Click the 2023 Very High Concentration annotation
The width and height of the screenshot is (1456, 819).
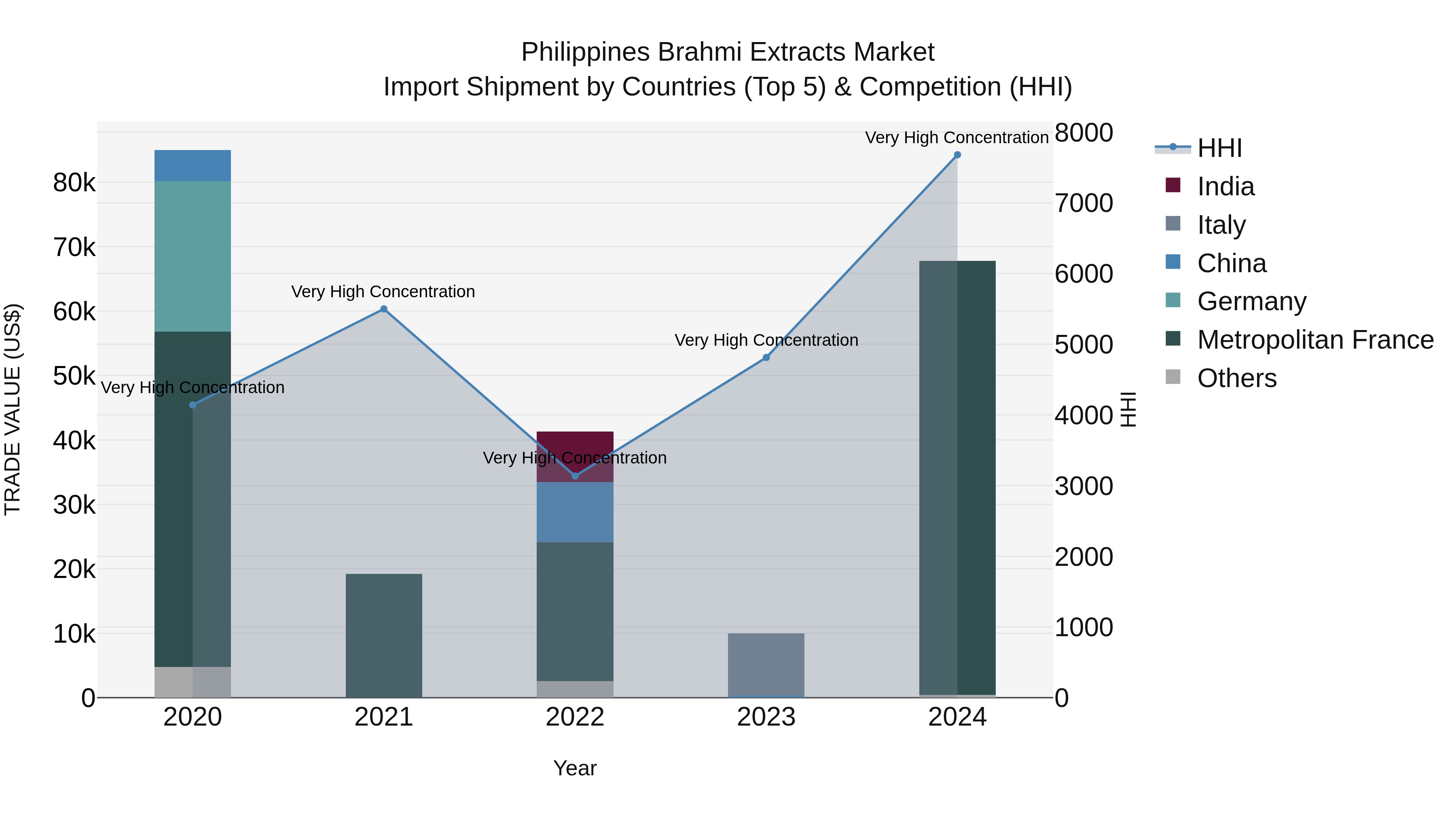coord(766,340)
